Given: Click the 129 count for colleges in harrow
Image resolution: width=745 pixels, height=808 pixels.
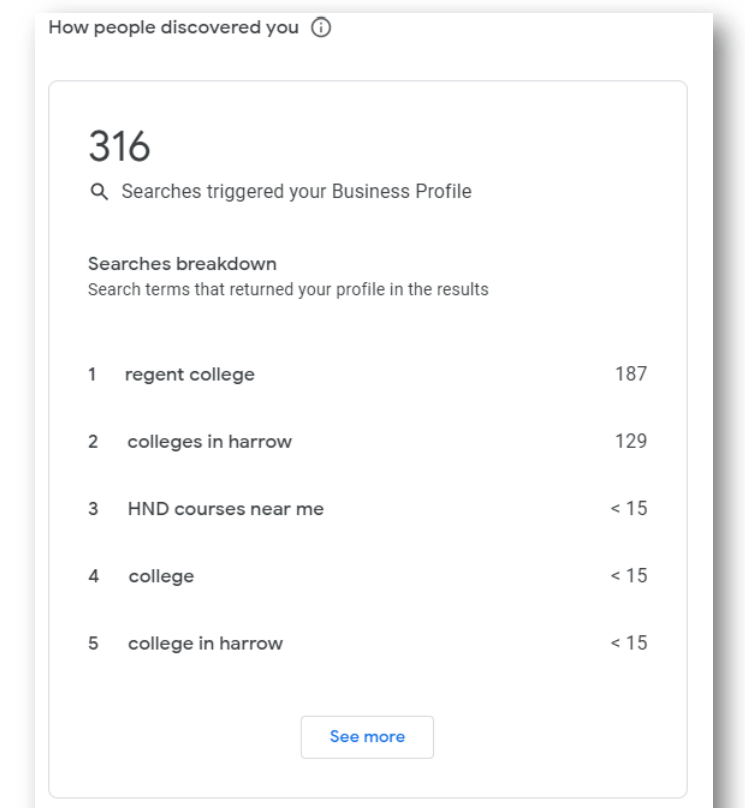Looking at the screenshot, I should click(631, 442).
